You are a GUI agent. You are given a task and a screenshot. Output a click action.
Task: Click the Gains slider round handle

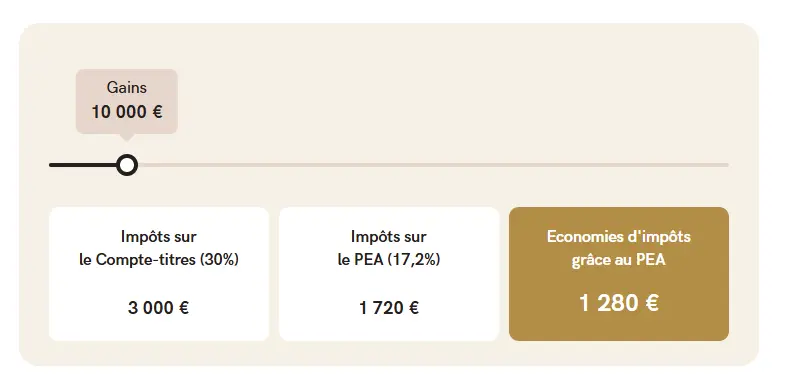point(127,165)
